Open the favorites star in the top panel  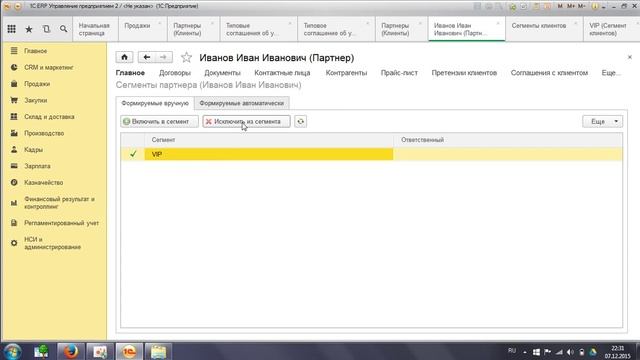click(x=29, y=29)
